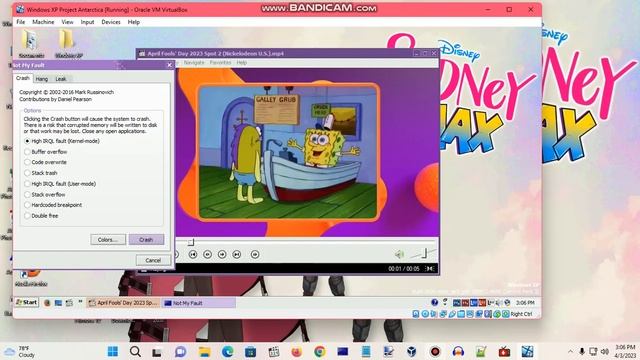Launch Microsoft Edge from the taskbar
The image size is (640, 360).
coord(227,351)
